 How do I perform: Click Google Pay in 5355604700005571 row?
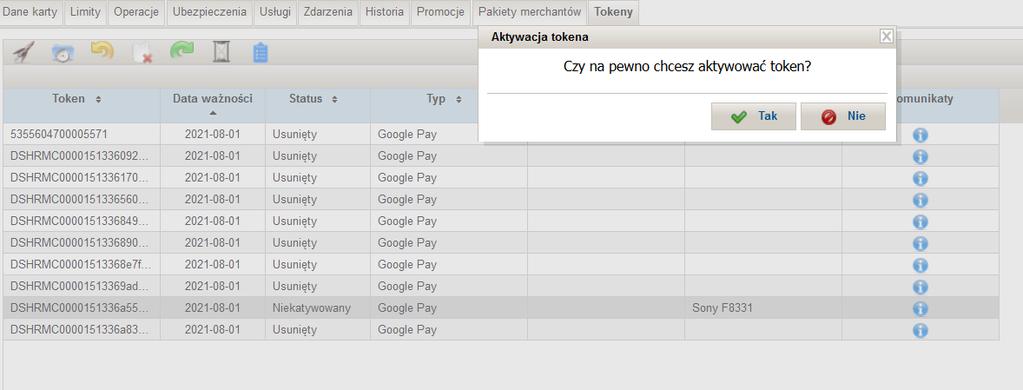point(449,134)
